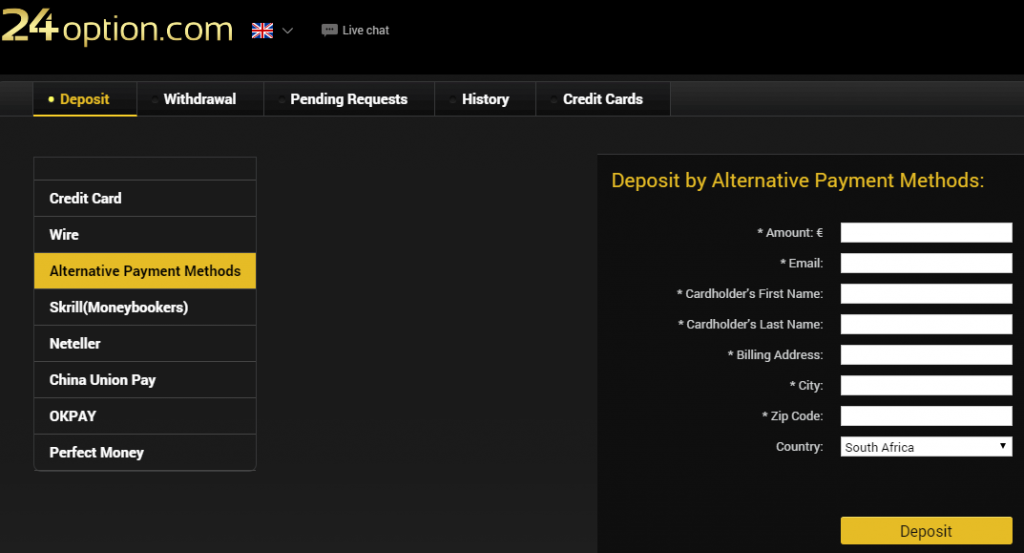Click the Cardholder's Last Name field

926,324
